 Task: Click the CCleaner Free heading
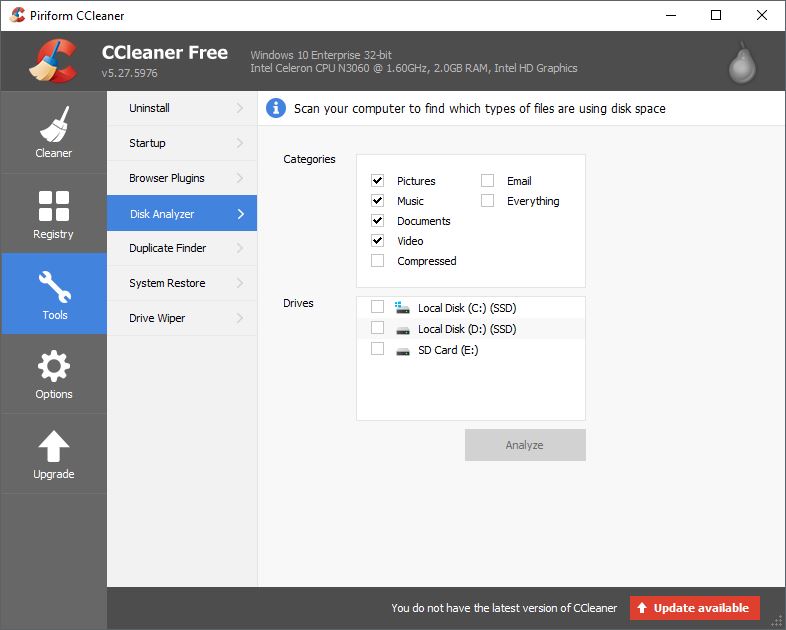[164, 52]
